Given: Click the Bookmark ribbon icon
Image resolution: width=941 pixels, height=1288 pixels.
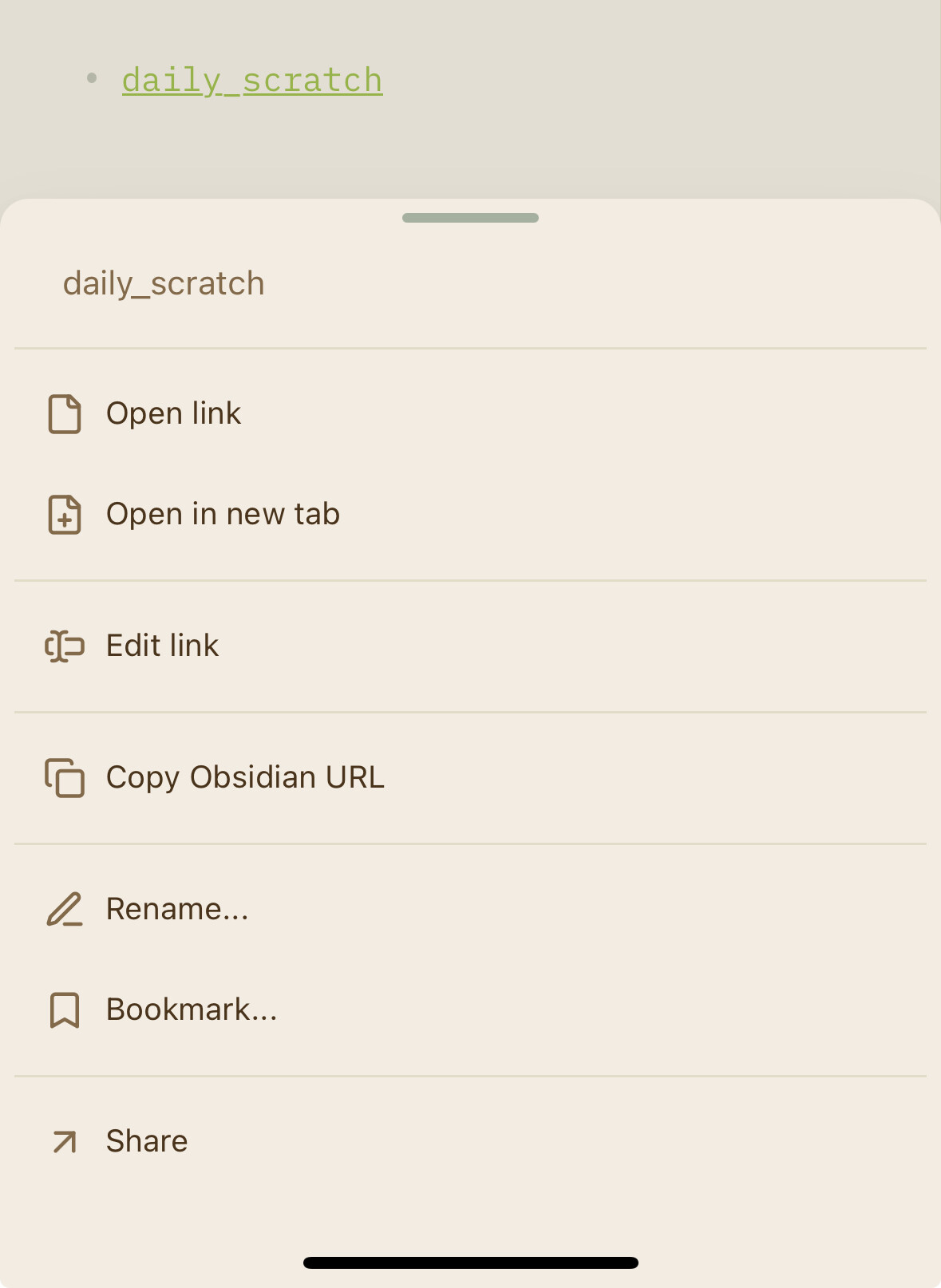Looking at the screenshot, I should 65,1010.
